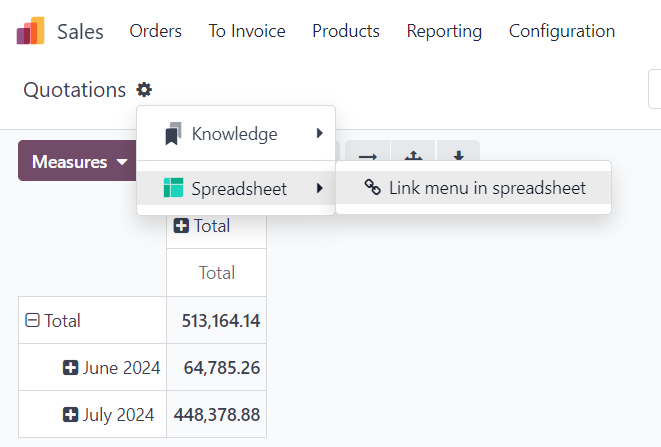The height and width of the screenshot is (447, 661).
Task: Expand the Total column header
Action: [182, 226]
